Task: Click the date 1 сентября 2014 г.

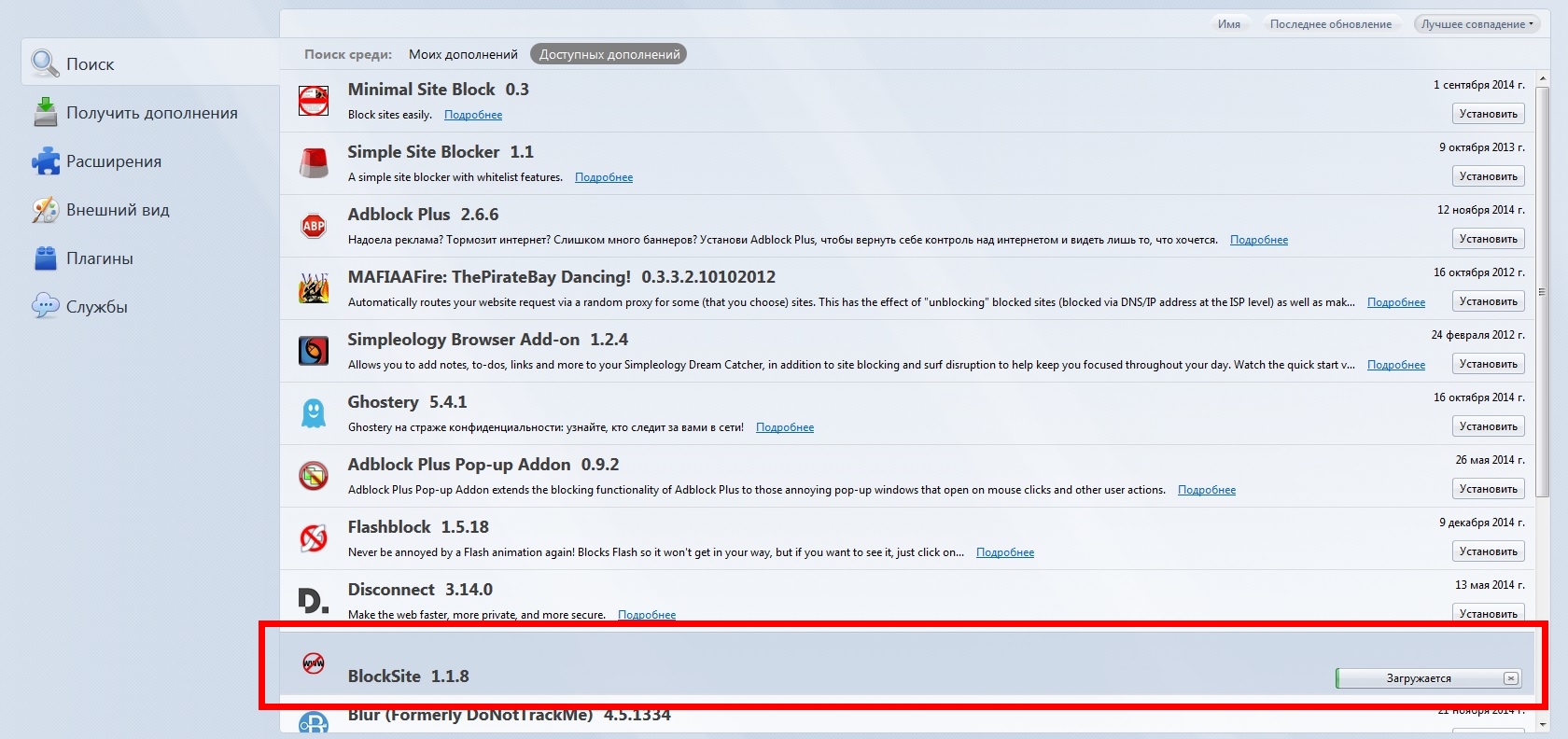Action: pos(1479,85)
